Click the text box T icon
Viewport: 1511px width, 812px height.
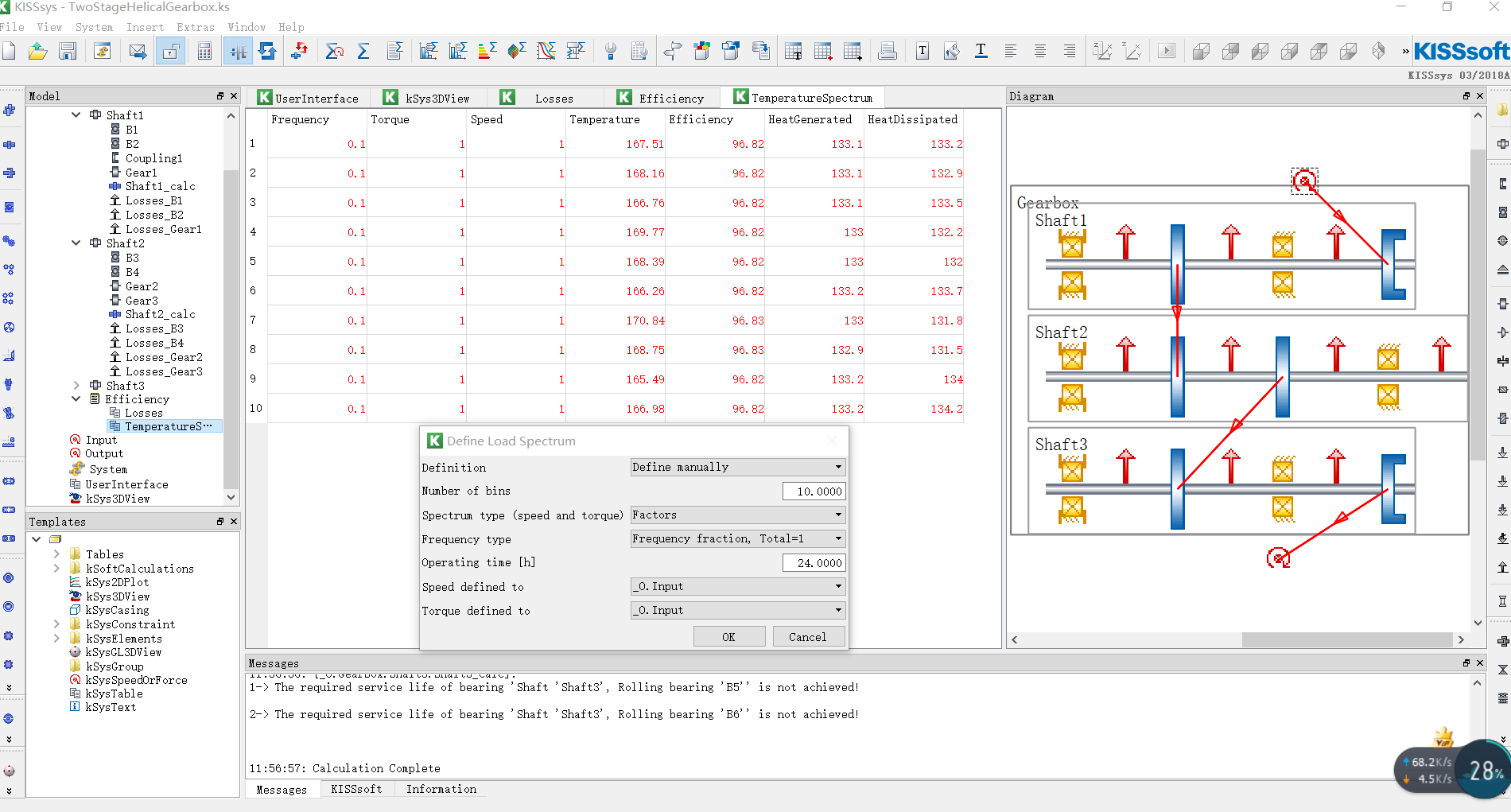pos(923,52)
